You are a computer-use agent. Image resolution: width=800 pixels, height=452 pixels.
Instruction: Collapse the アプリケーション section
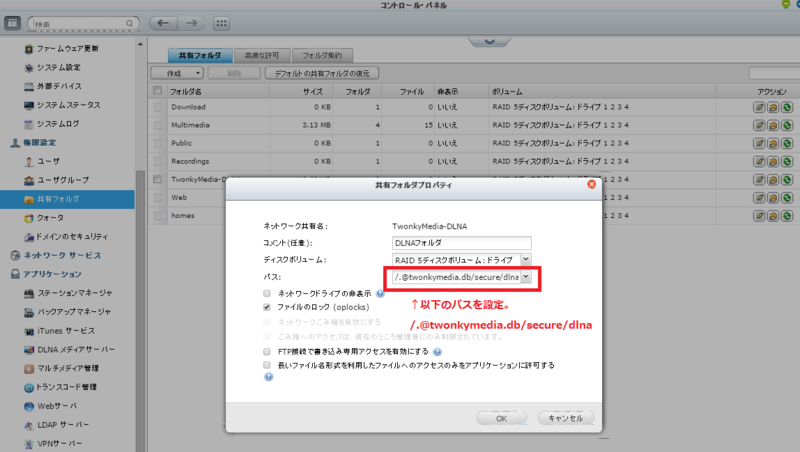46,274
